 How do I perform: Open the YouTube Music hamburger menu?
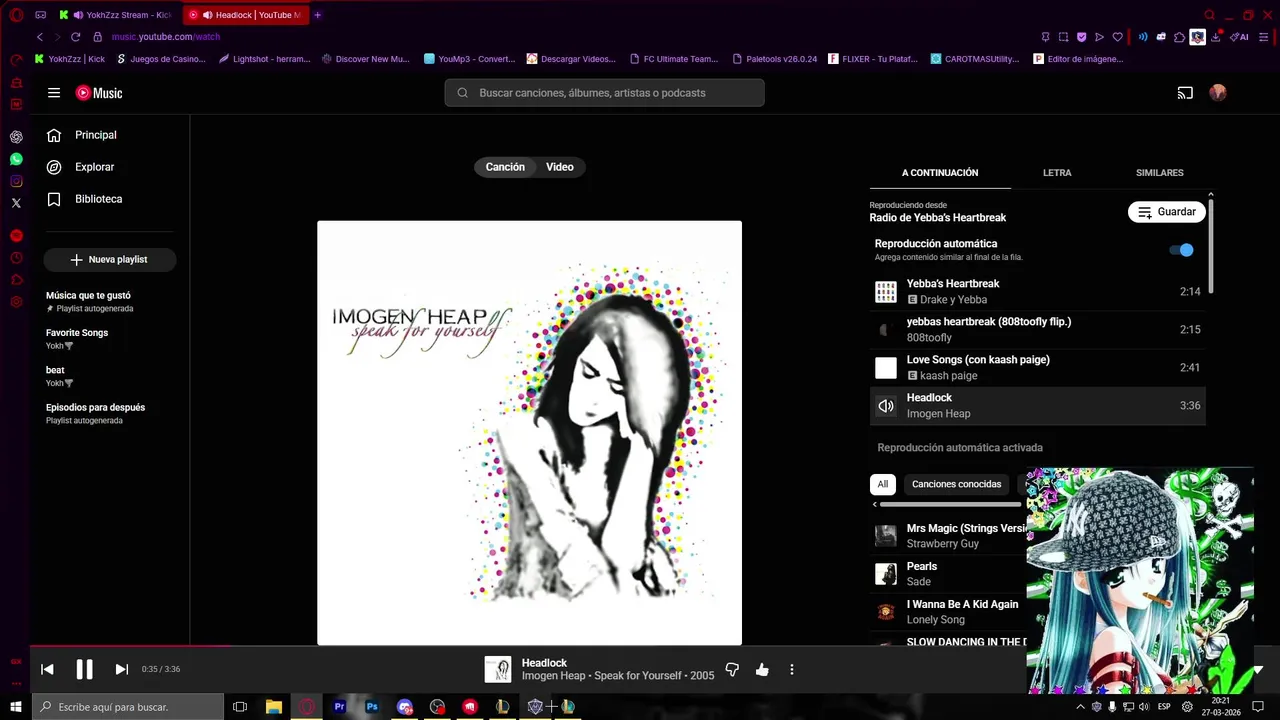click(54, 93)
